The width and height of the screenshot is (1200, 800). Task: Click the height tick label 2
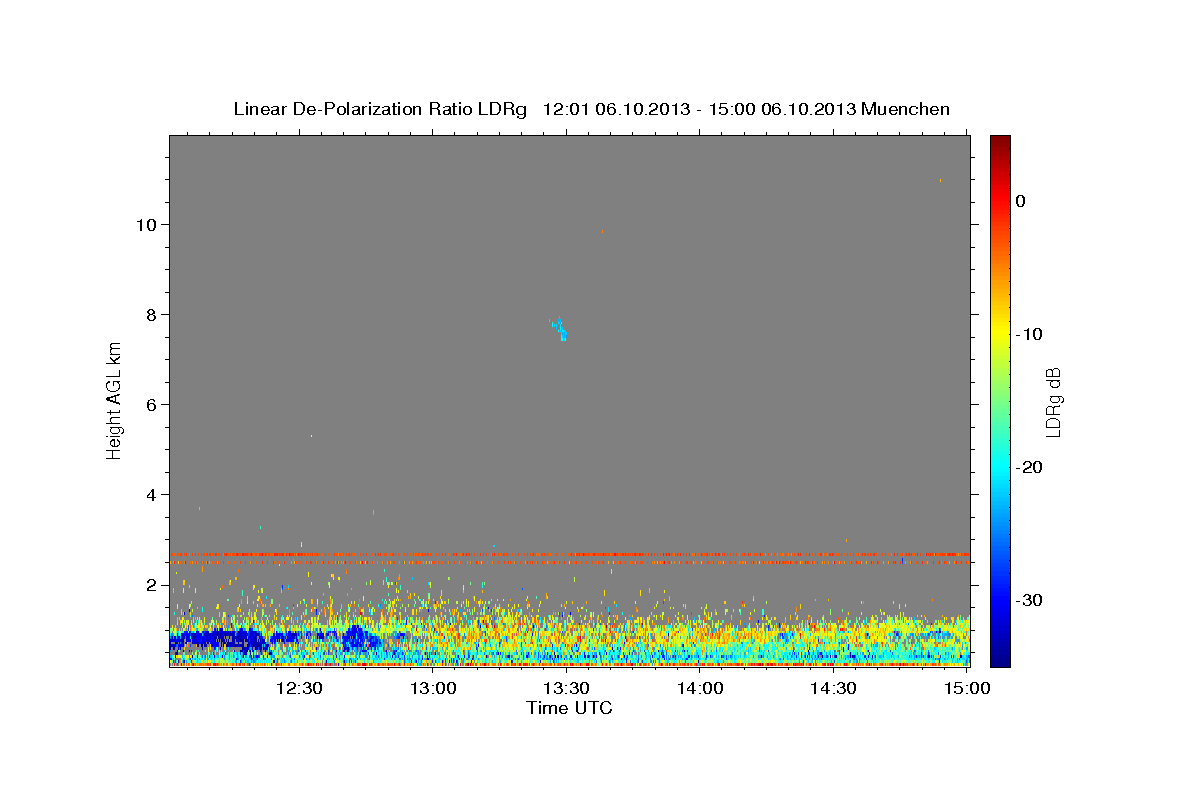click(x=152, y=585)
